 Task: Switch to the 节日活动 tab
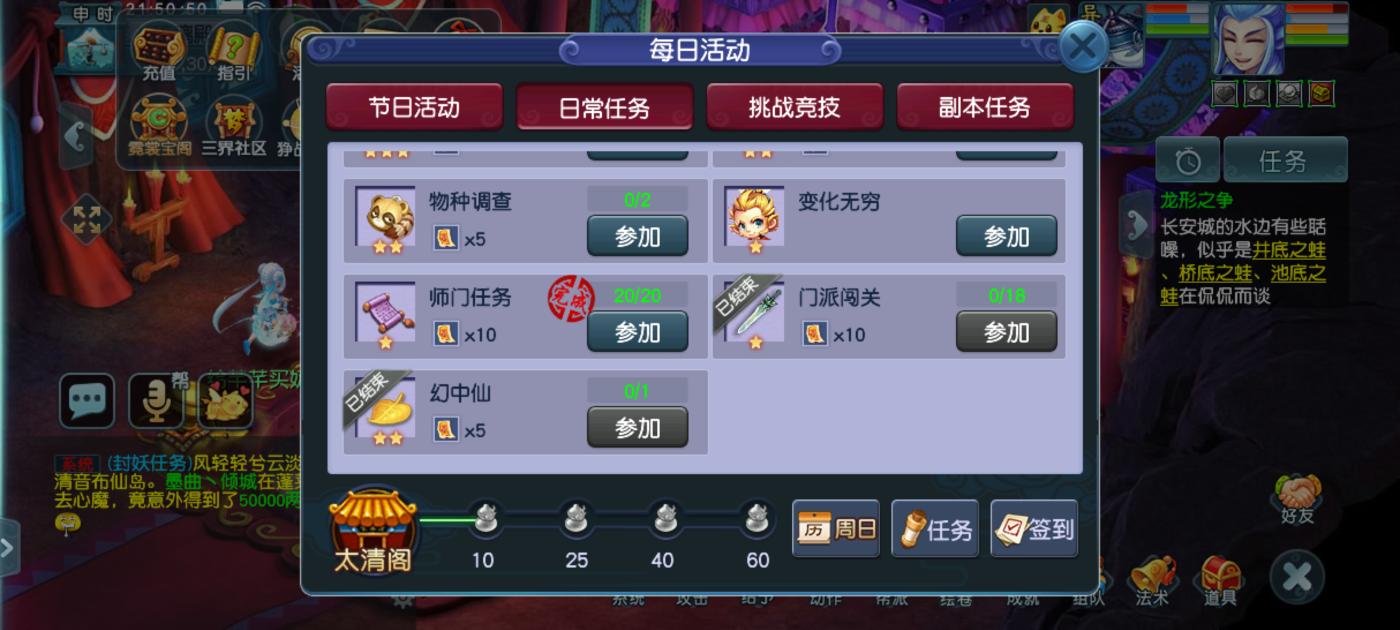click(x=414, y=107)
